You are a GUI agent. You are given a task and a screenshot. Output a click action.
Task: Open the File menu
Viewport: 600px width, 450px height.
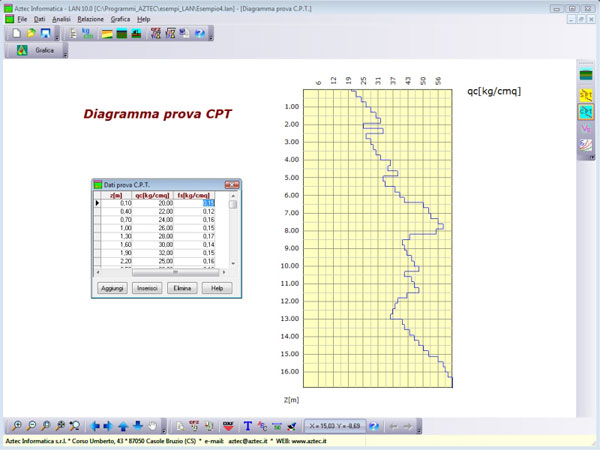pyautogui.click(x=22, y=19)
